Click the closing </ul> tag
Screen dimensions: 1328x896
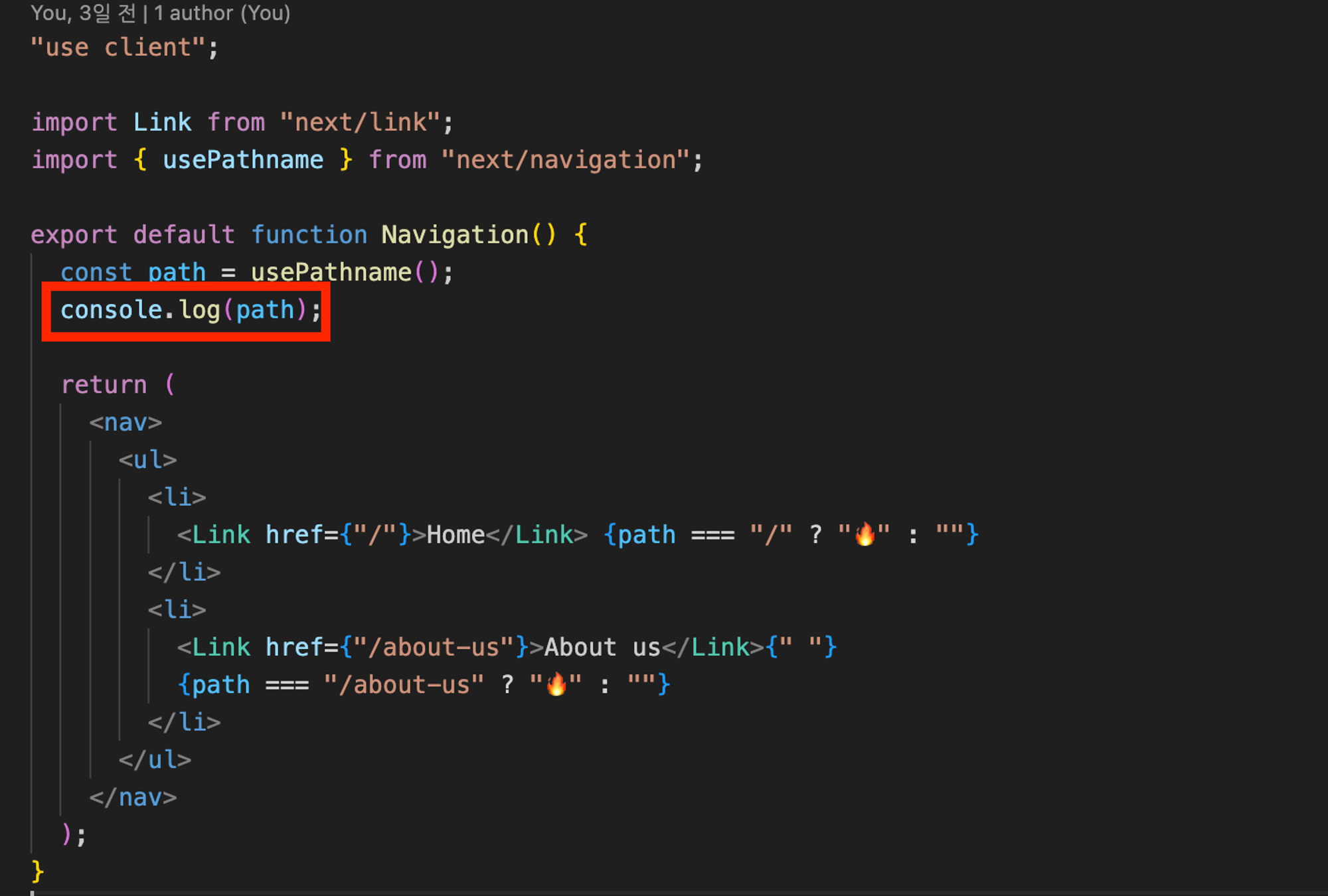(155, 760)
